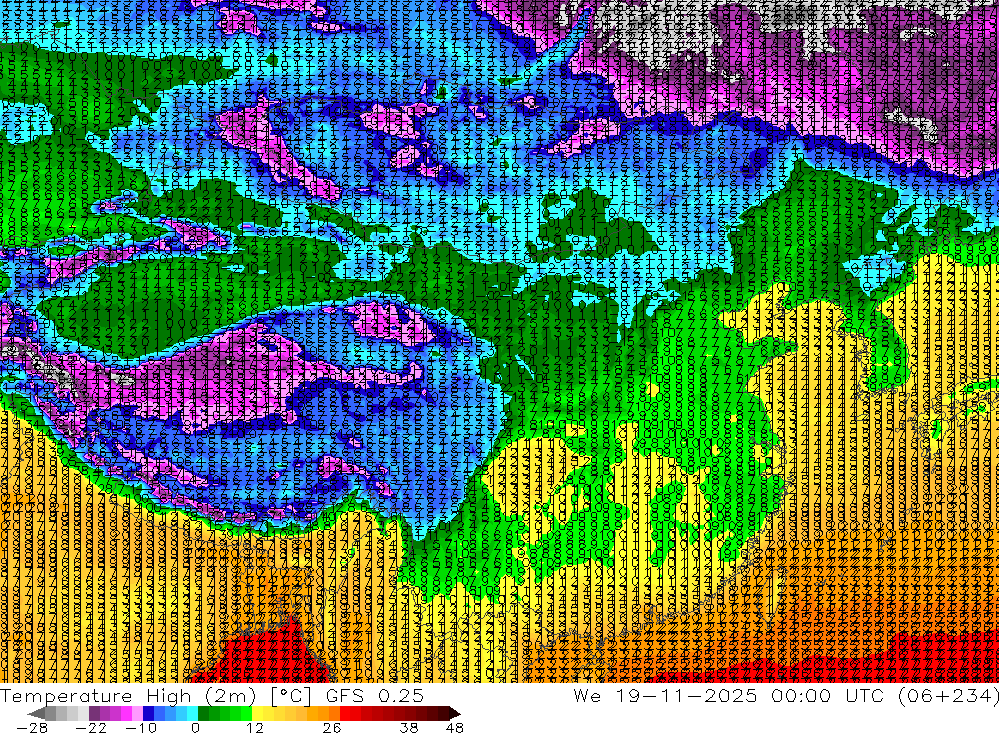Click the legend value '12'
The height and width of the screenshot is (733, 1000).
coord(255,727)
